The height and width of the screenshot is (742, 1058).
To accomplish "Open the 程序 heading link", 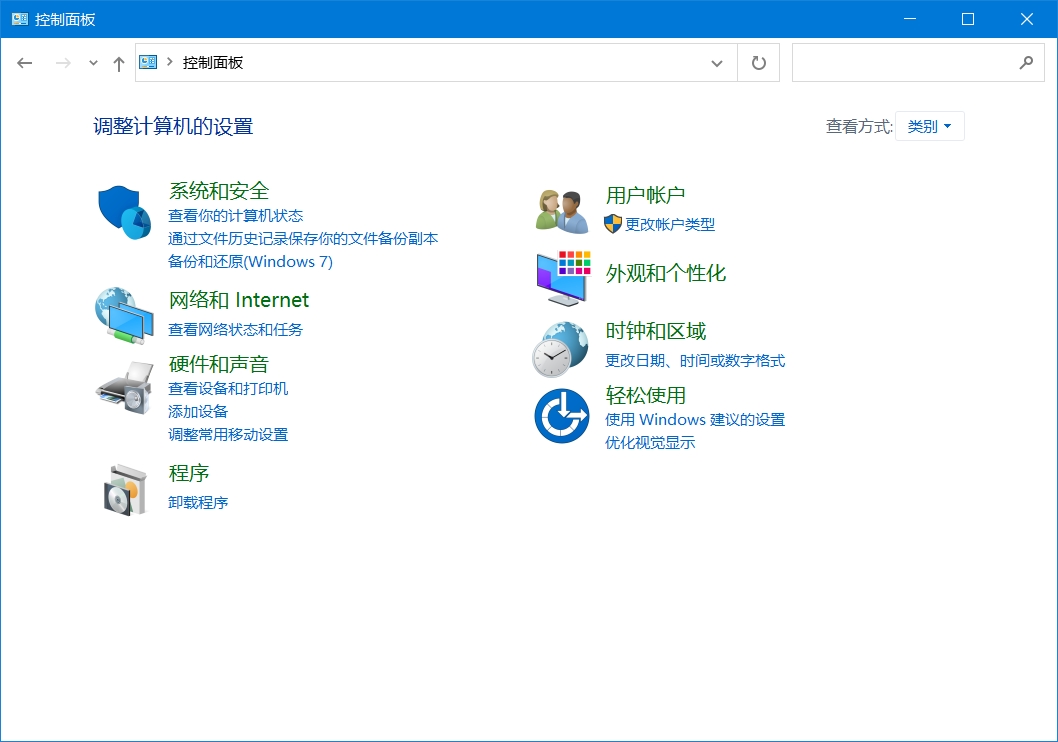I will pyautogui.click(x=189, y=473).
